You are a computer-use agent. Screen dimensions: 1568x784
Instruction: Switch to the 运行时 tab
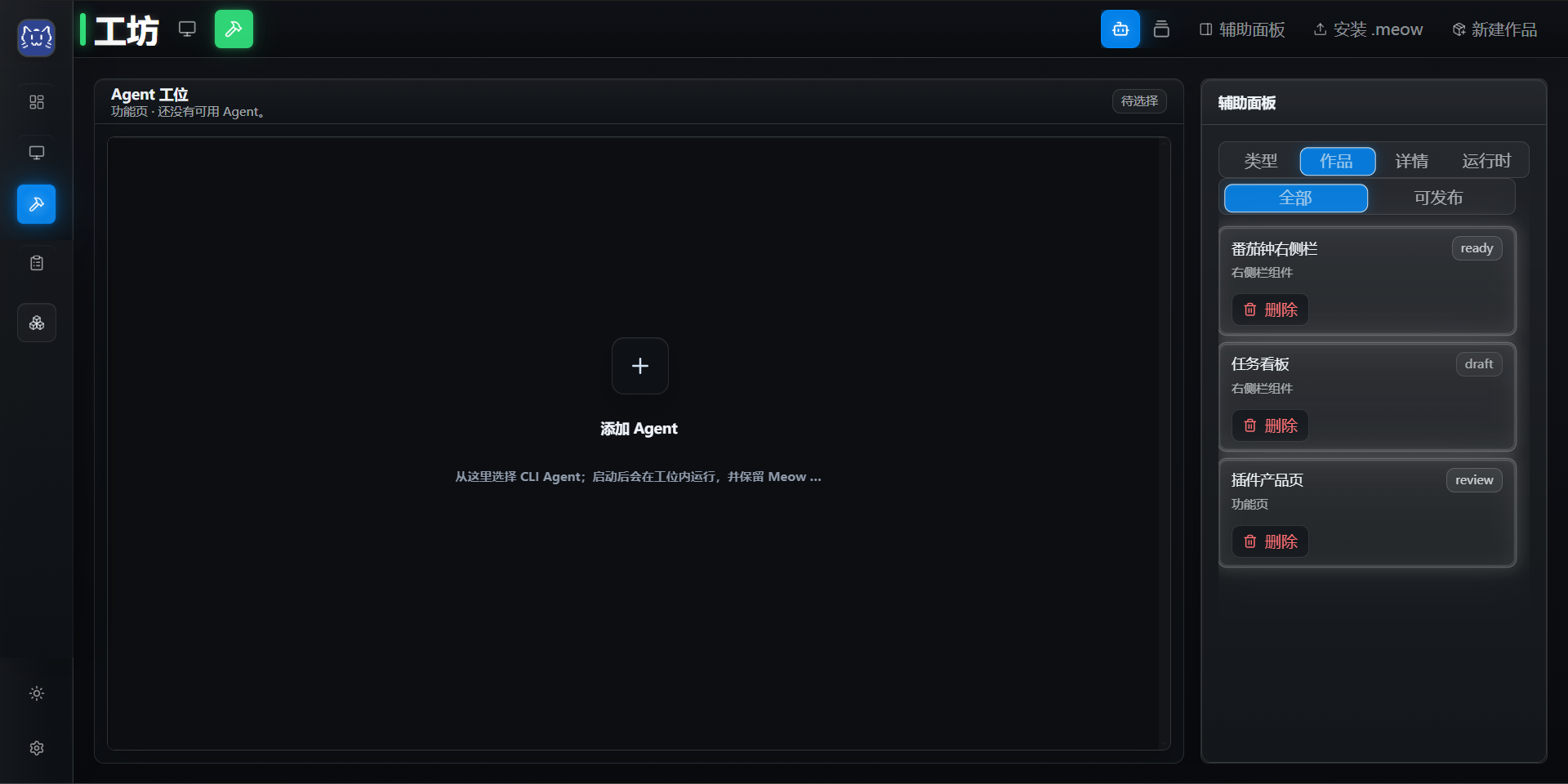tap(1486, 161)
